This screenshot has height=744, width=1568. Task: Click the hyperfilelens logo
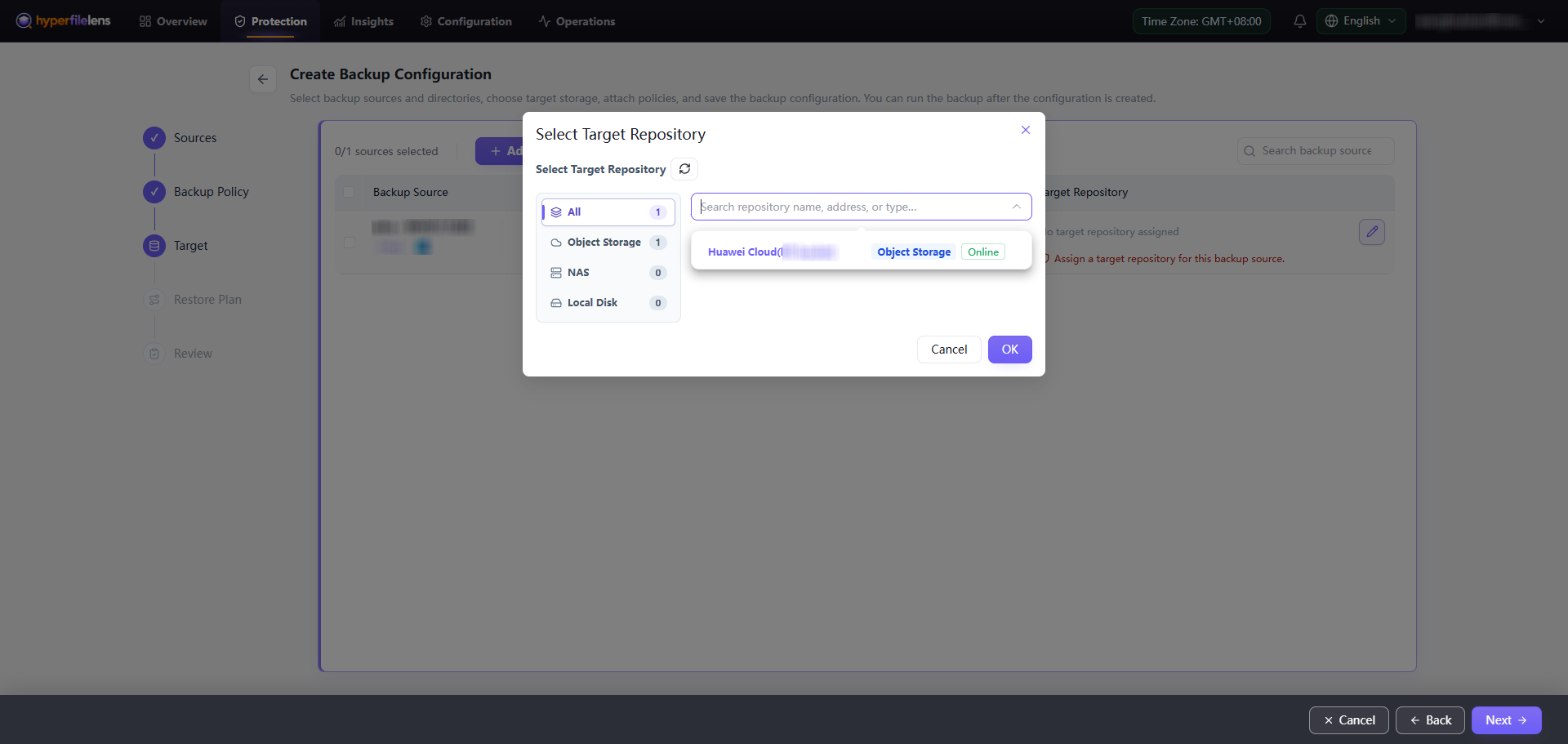tap(63, 20)
